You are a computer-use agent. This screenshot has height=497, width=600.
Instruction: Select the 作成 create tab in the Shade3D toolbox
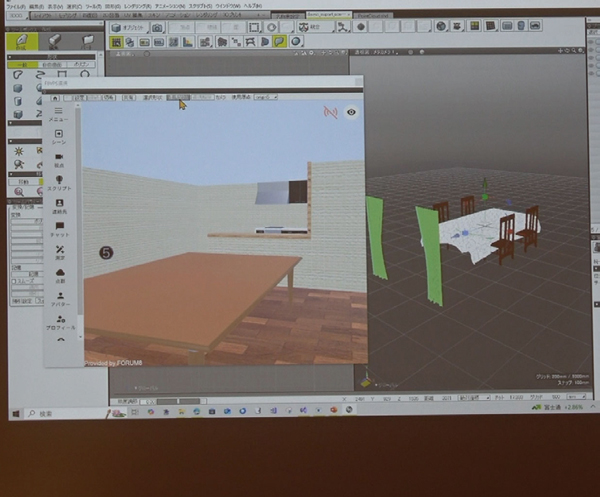[x=22, y=42]
